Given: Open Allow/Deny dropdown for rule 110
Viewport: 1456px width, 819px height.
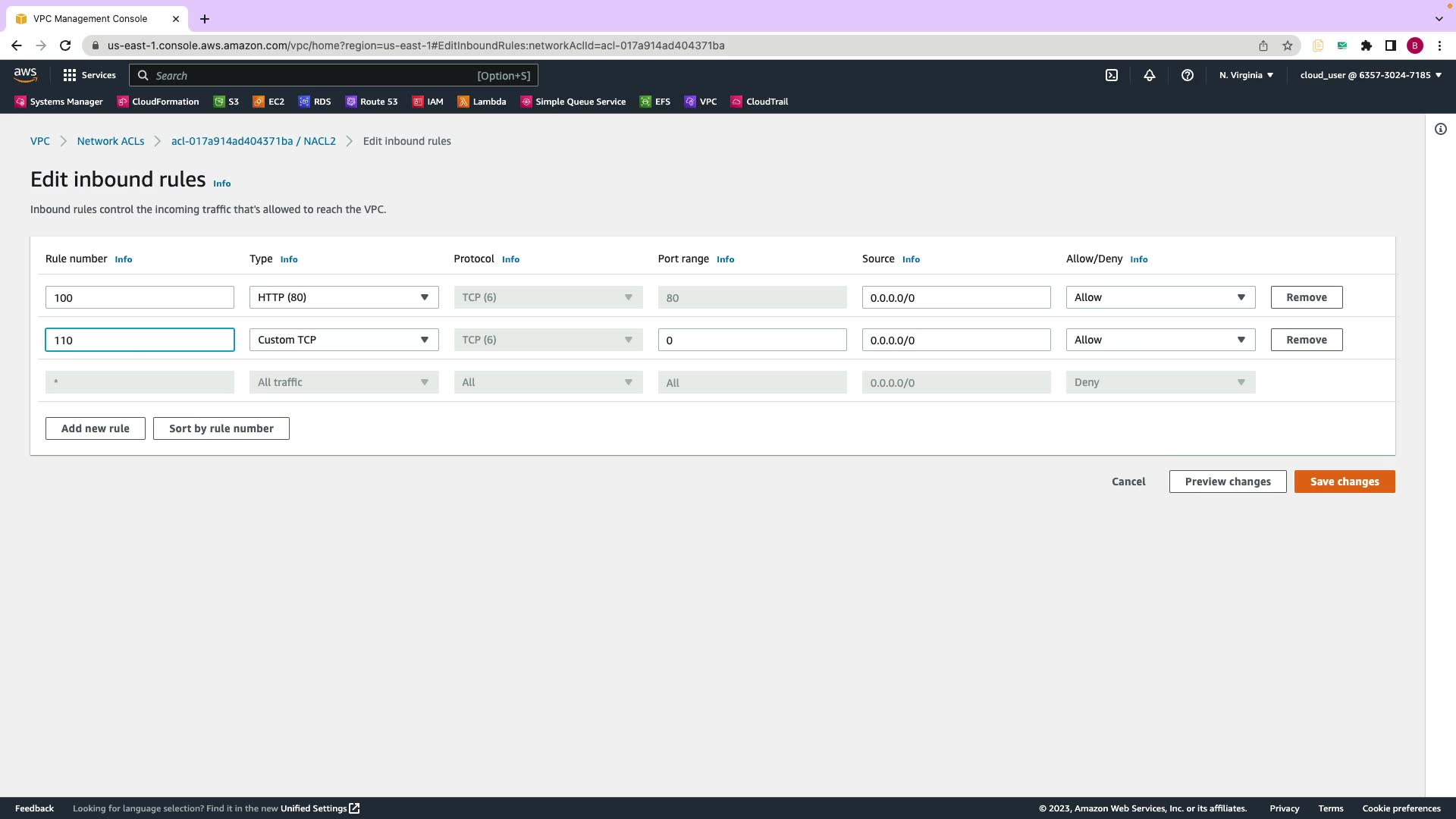Looking at the screenshot, I should [1160, 340].
